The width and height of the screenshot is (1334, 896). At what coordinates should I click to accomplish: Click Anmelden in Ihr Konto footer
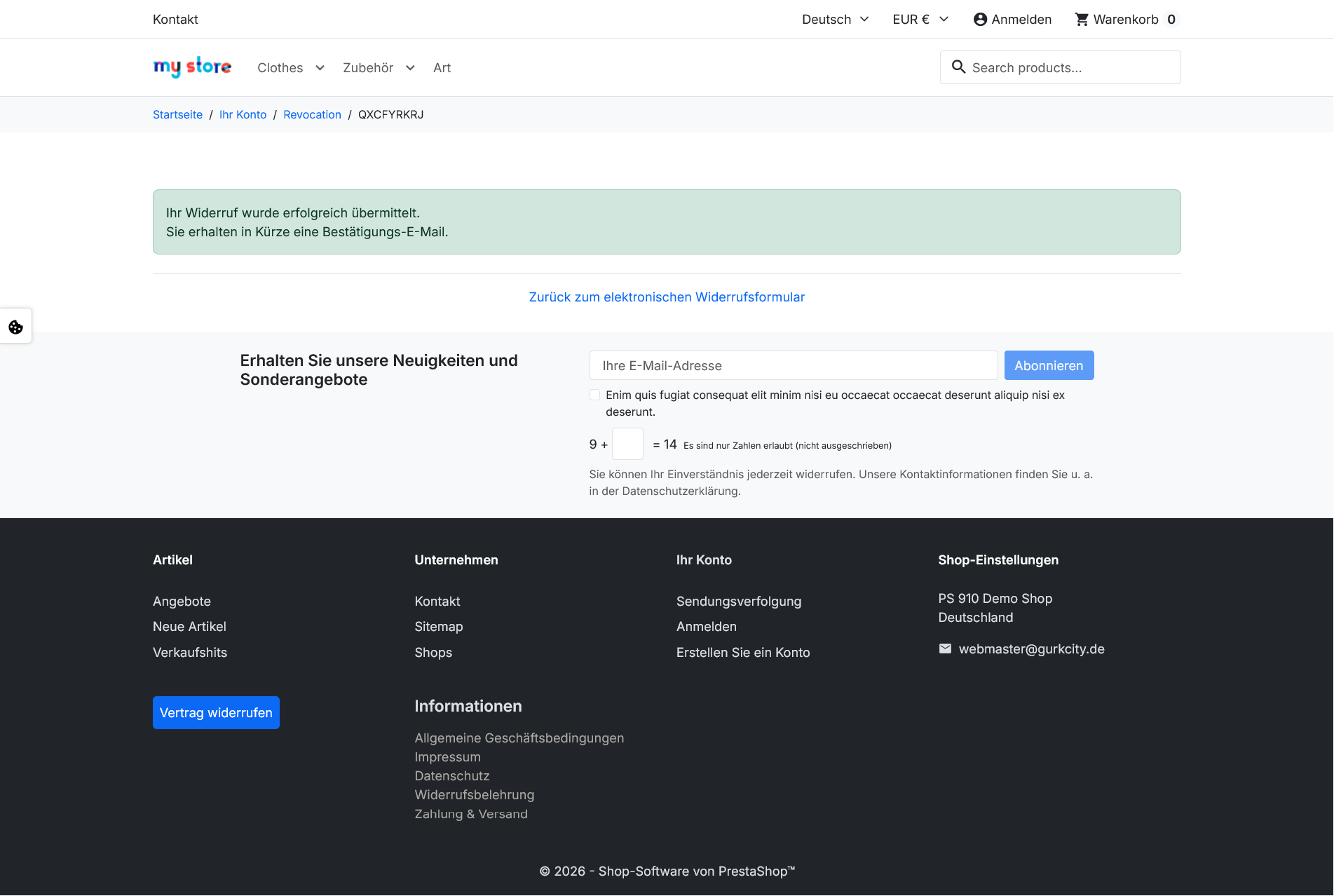[x=707, y=627]
